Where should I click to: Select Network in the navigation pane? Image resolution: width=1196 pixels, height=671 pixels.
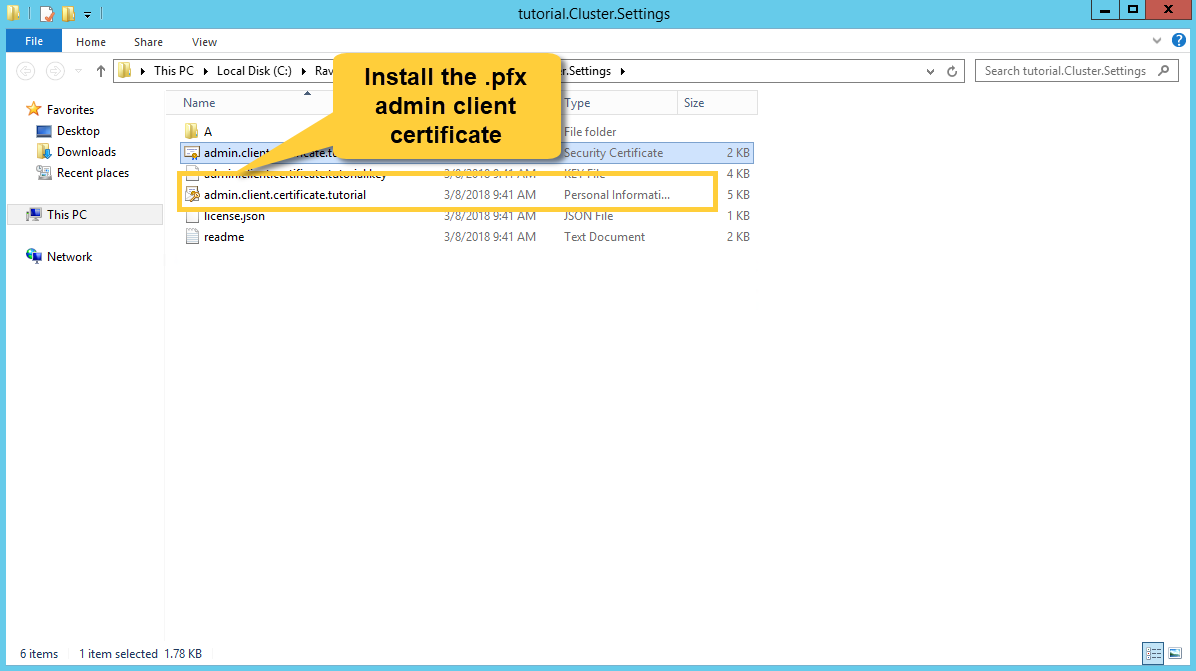pyautogui.click(x=69, y=257)
